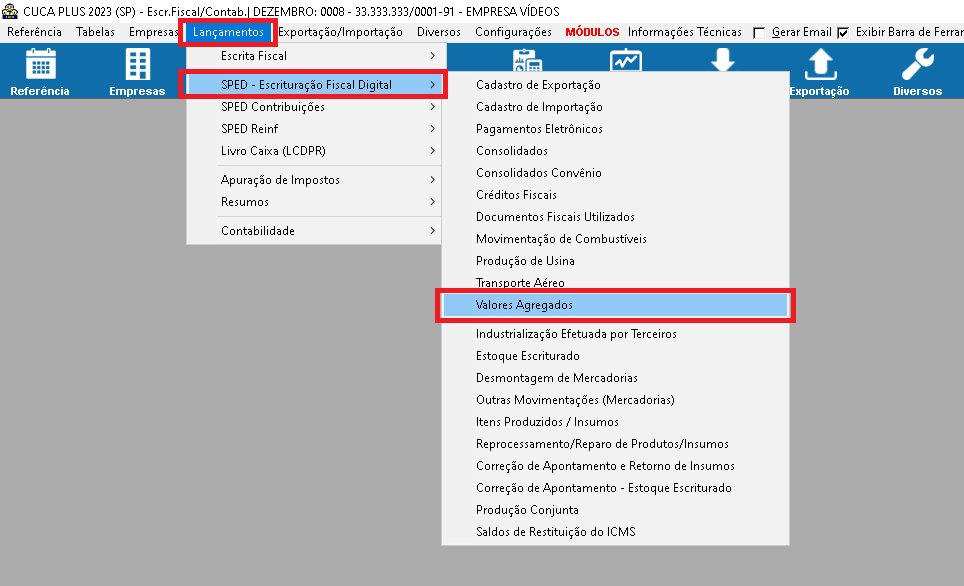Screen dimensions: 964x586
Task: Click the clipboard calculator toolbar icon
Action: [x=527, y=60]
